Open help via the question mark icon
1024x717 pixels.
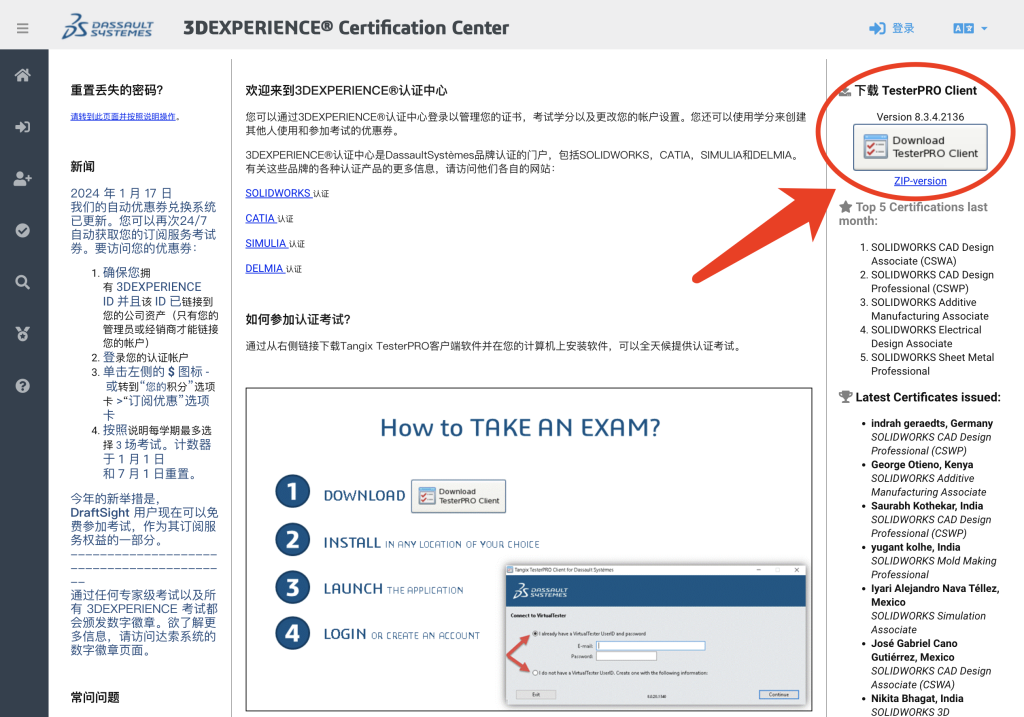coord(23,386)
